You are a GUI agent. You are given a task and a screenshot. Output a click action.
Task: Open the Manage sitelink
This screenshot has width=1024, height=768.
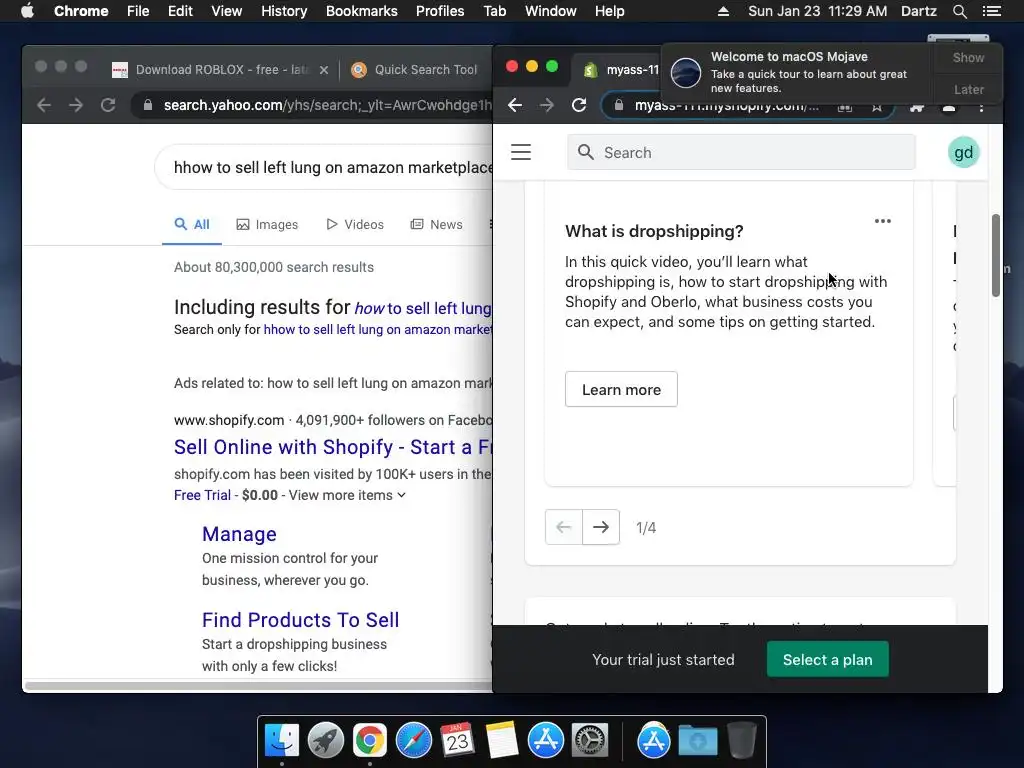239,534
